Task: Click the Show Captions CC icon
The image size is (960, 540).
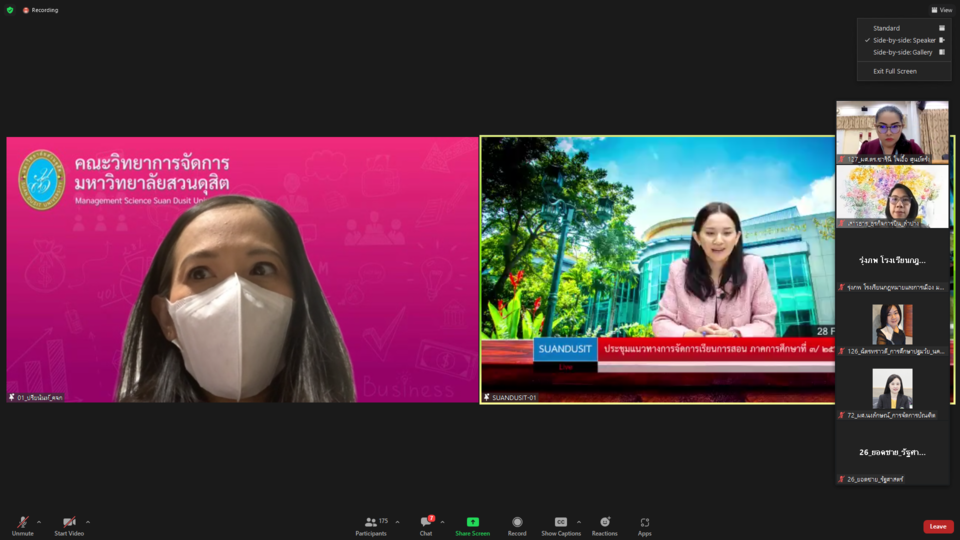Action: tap(561, 522)
